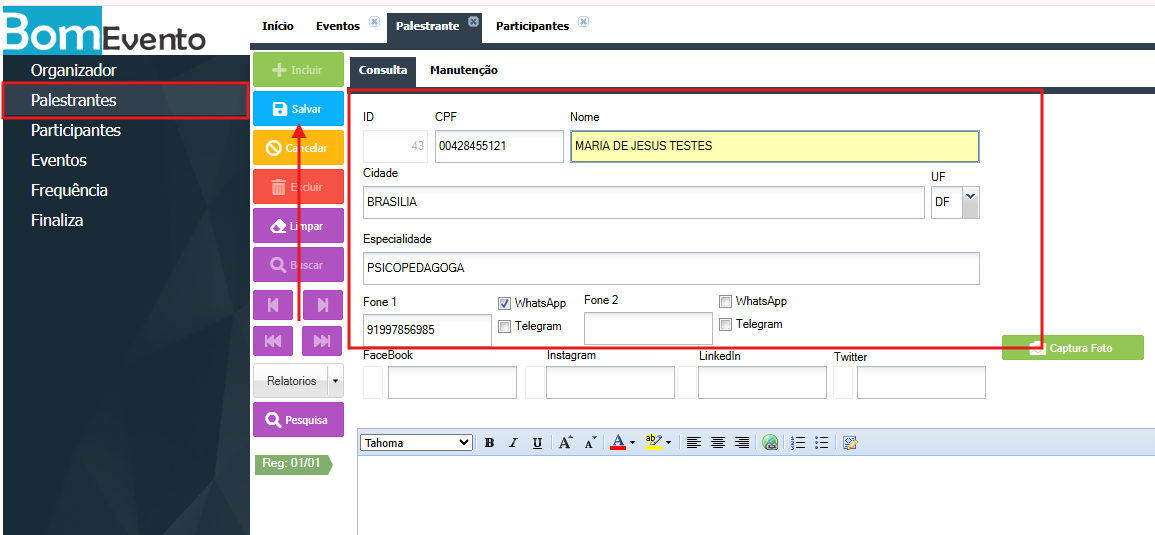Open the Participantes tab
This screenshot has width=1155, height=535.
[x=532, y=26]
